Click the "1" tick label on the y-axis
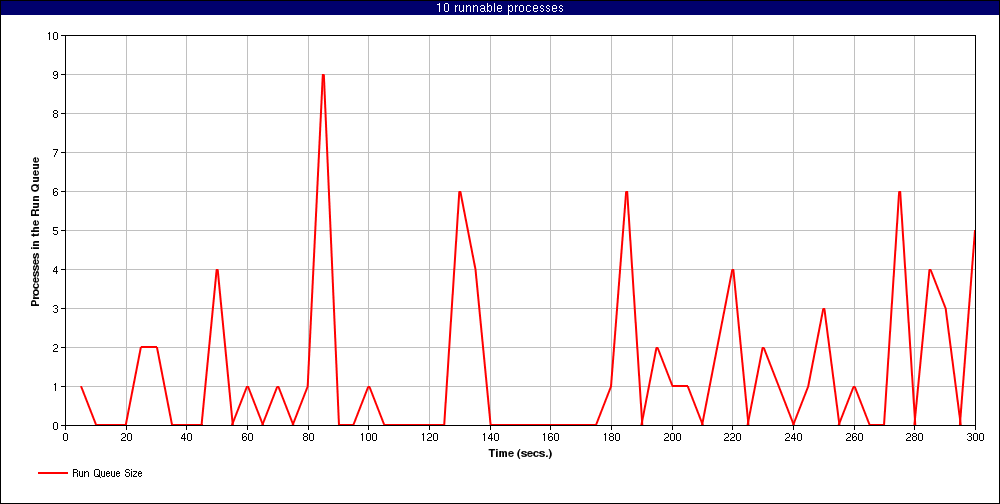 [56, 387]
